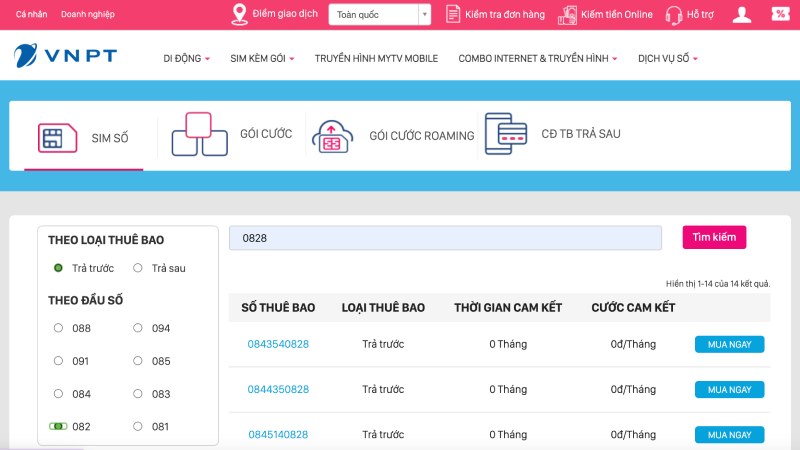Click the Kiểm tra đơn hàng document icon
Viewport: 800px width, 450px height.
click(x=453, y=14)
